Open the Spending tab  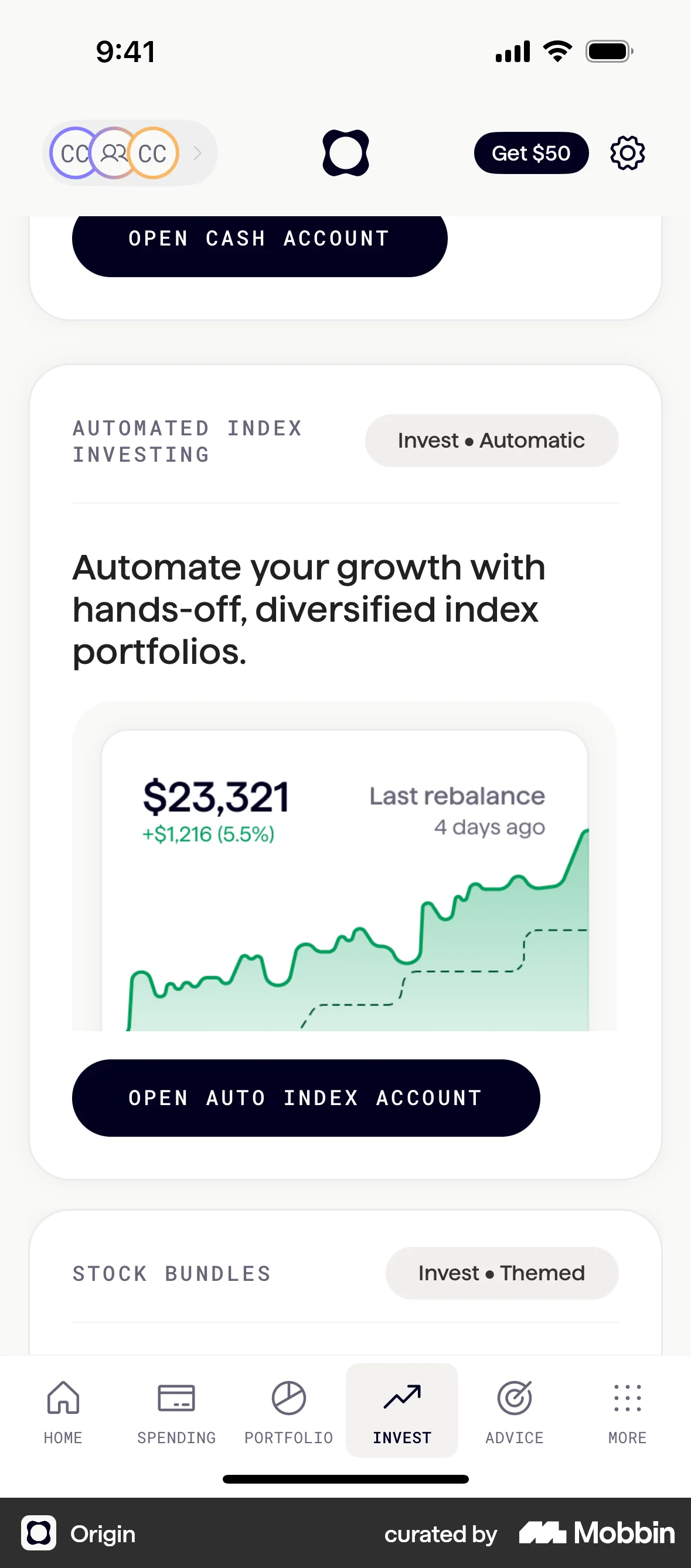[176, 1410]
